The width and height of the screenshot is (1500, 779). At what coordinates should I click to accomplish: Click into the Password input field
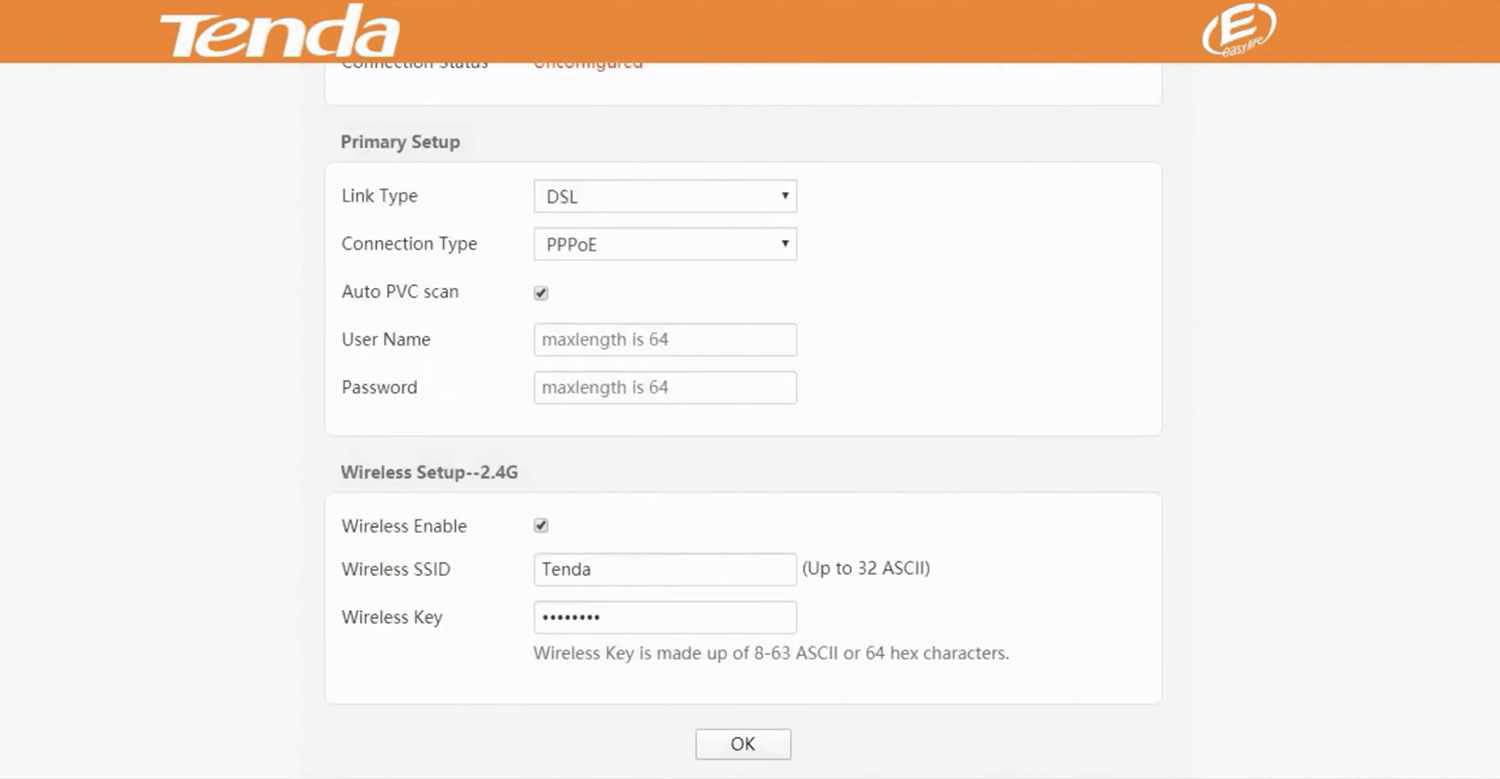[665, 388]
